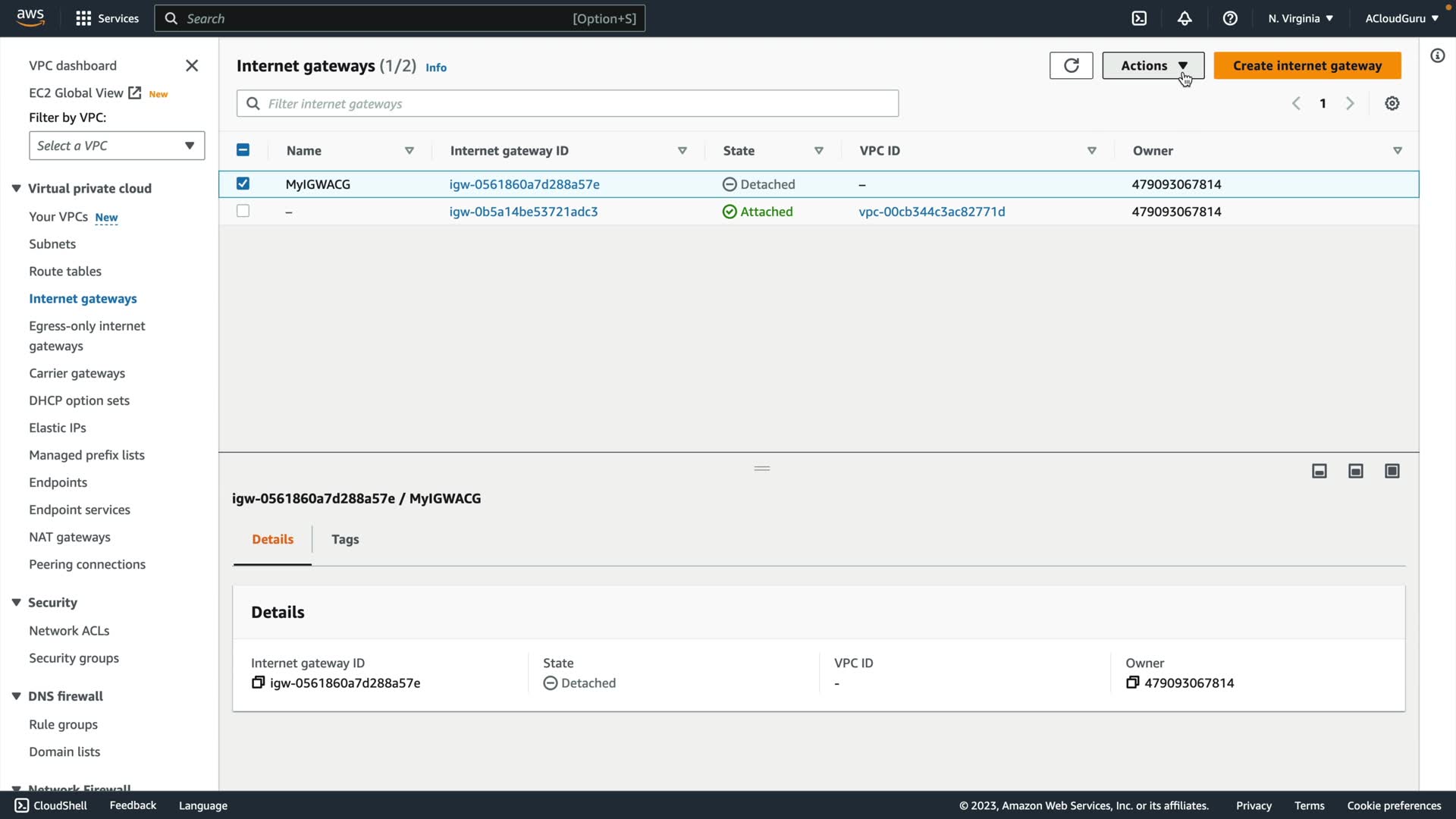The image size is (1456, 819).
Task: Switch to the Tags tab
Action: point(345,539)
